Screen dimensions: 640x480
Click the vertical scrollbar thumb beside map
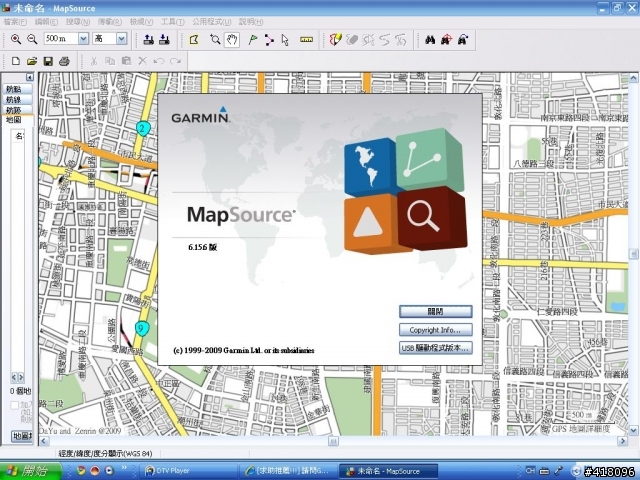633,254
